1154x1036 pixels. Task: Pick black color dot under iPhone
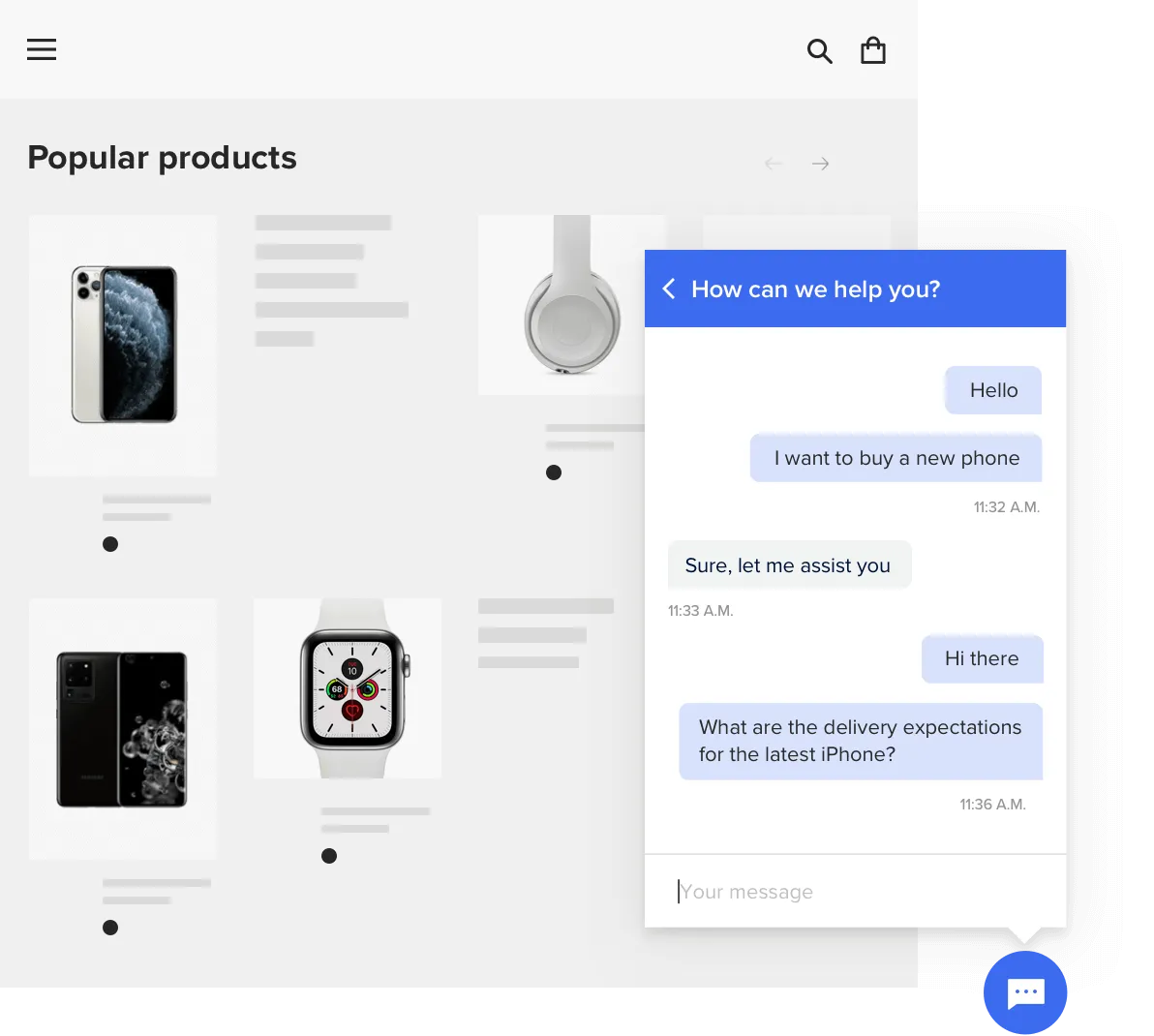point(110,544)
